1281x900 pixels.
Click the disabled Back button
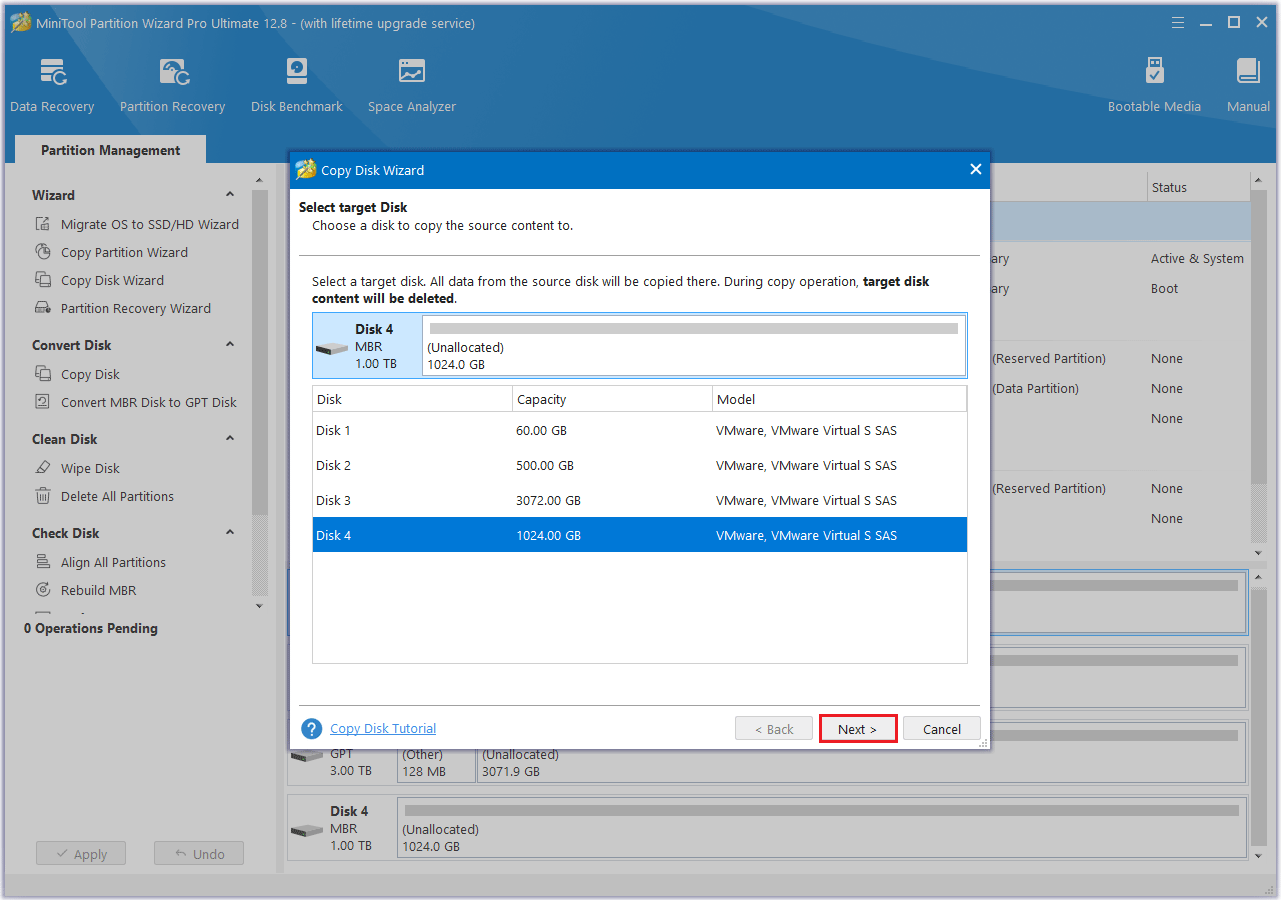[x=774, y=729]
